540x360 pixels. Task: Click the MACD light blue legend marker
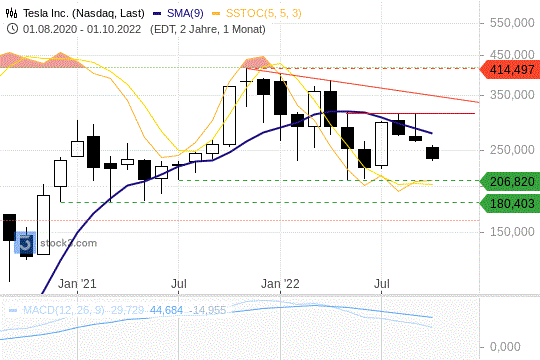pos(13,310)
